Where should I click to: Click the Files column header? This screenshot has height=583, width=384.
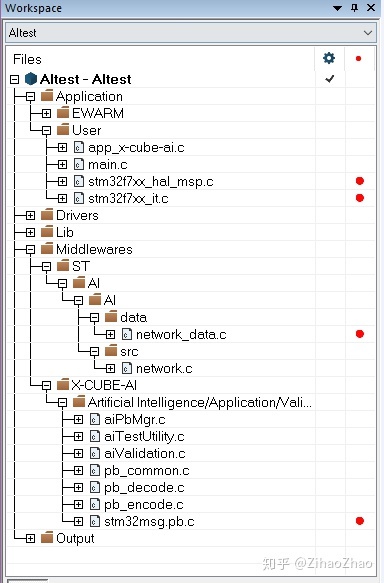pyautogui.click(x=27, y=59)
